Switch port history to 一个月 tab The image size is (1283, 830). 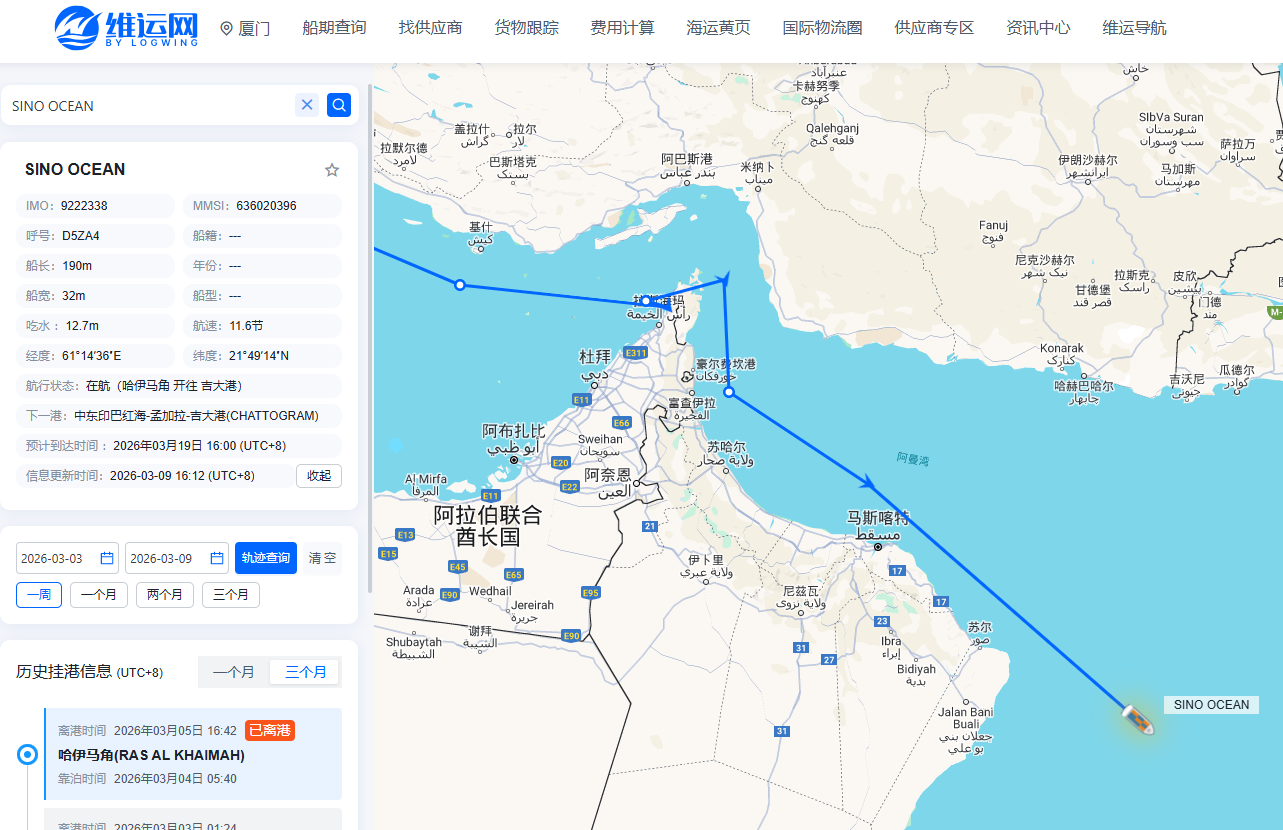pyautogui.click(x=234, y=672)
